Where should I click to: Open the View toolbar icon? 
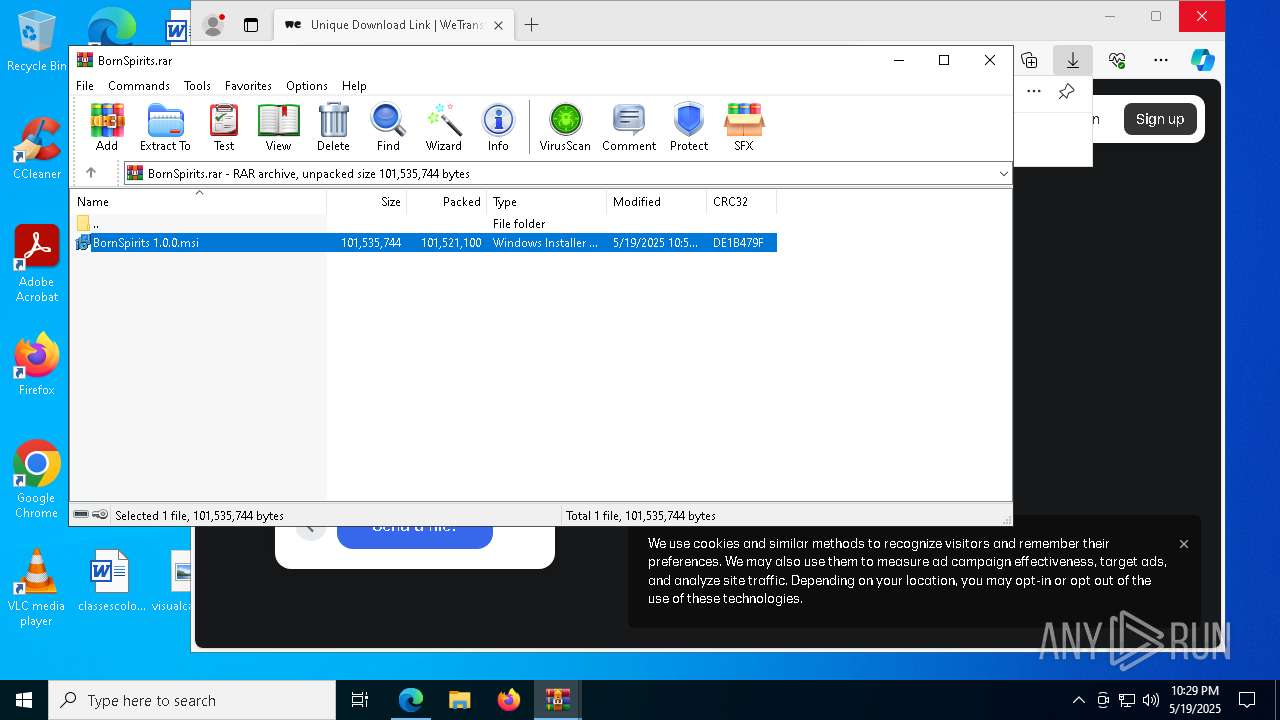[278, 127]
